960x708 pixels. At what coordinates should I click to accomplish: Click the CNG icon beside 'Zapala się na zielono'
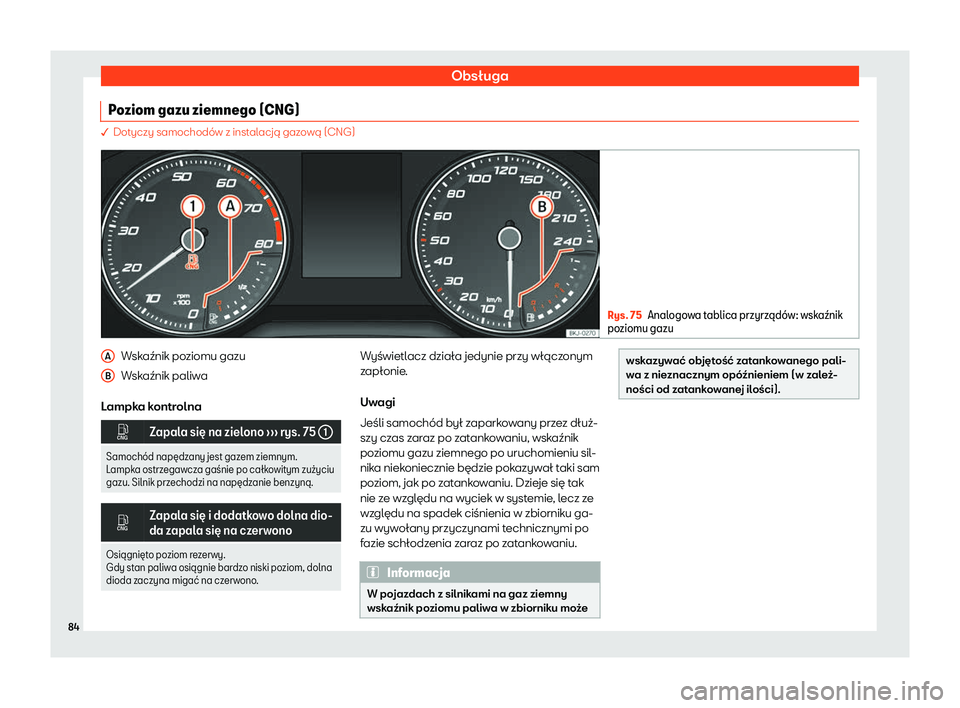click(122, 432)
